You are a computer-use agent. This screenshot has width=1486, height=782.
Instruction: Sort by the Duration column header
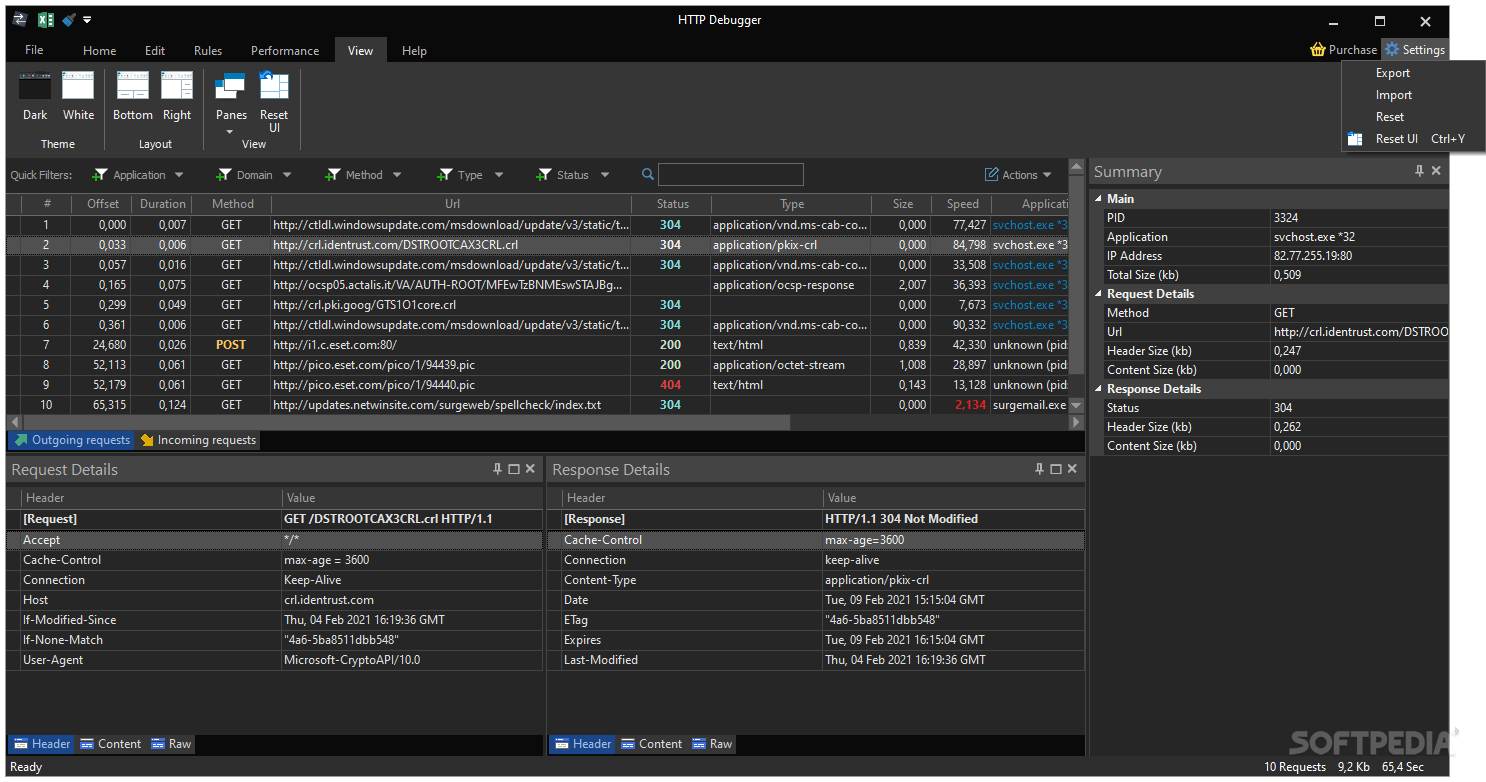[x=162, y=204]
